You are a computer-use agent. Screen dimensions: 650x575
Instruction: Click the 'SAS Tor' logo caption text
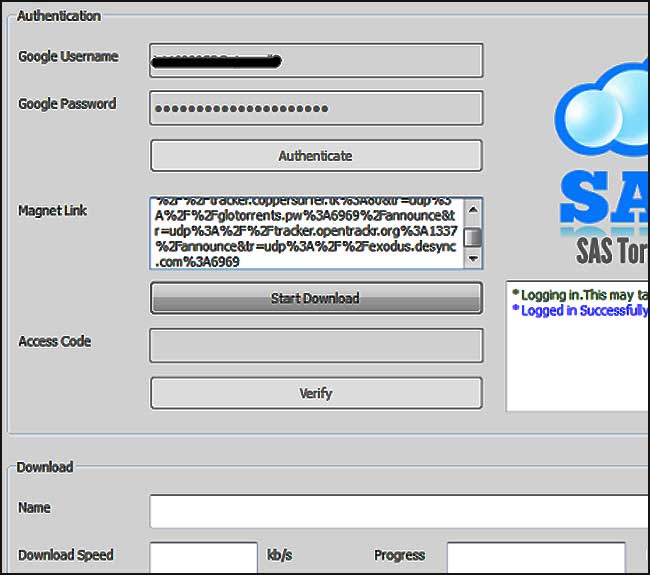(612, 251)
